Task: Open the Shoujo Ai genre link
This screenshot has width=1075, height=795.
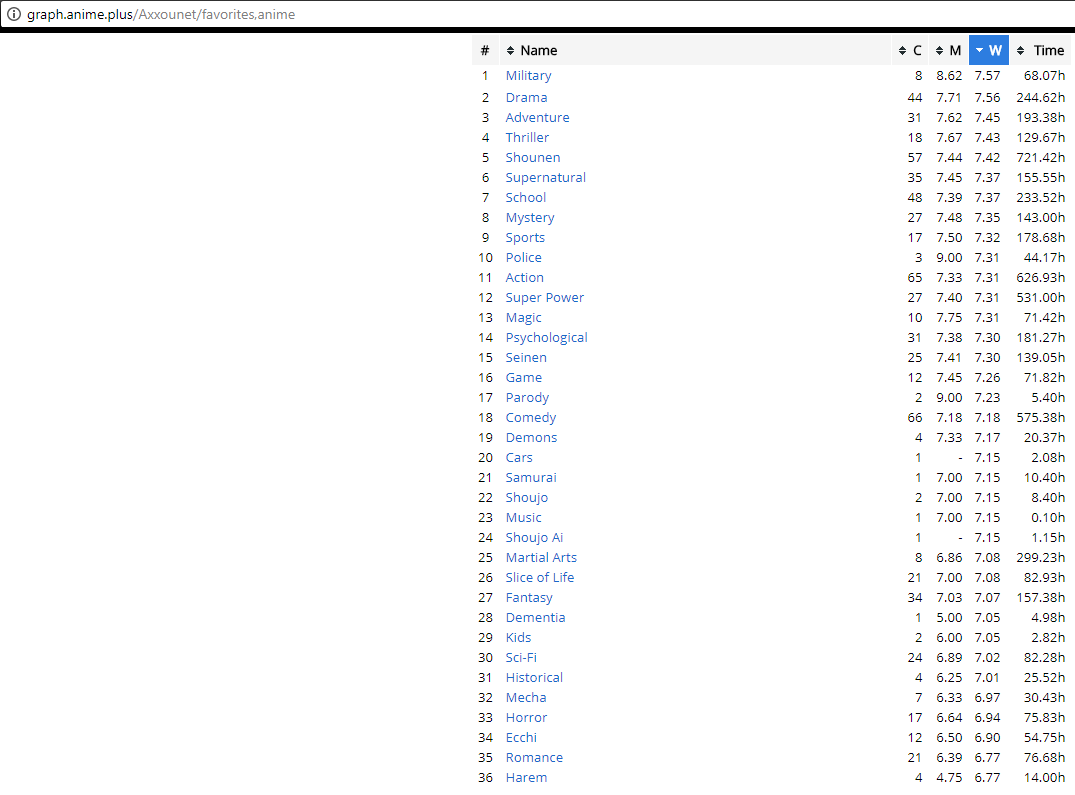Action: 534,537
